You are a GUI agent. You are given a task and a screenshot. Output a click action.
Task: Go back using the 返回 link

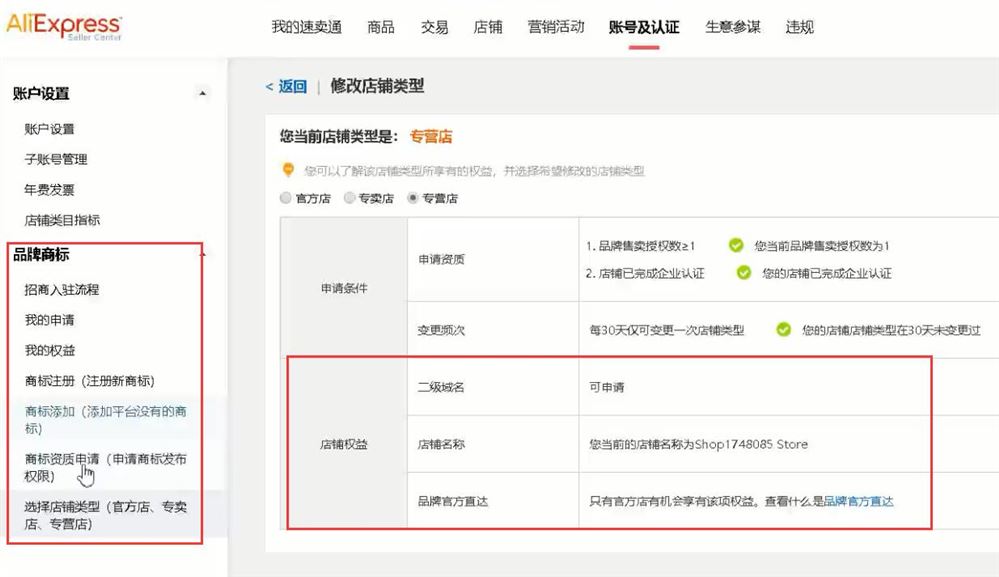[x=286, y=86]
